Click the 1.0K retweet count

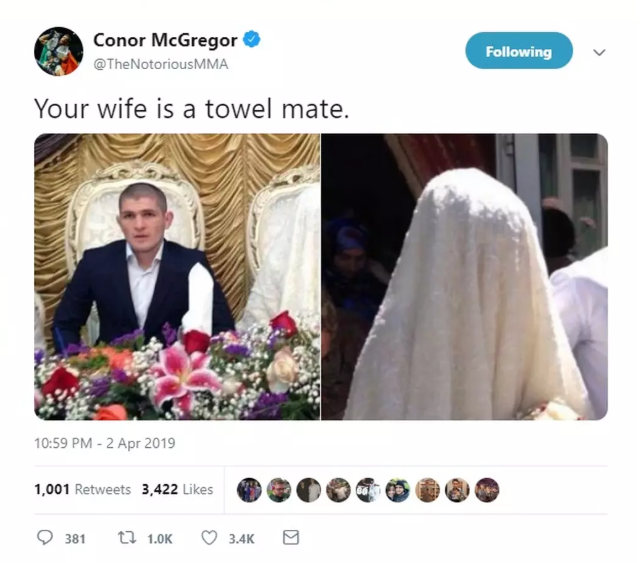click(160, 539)
